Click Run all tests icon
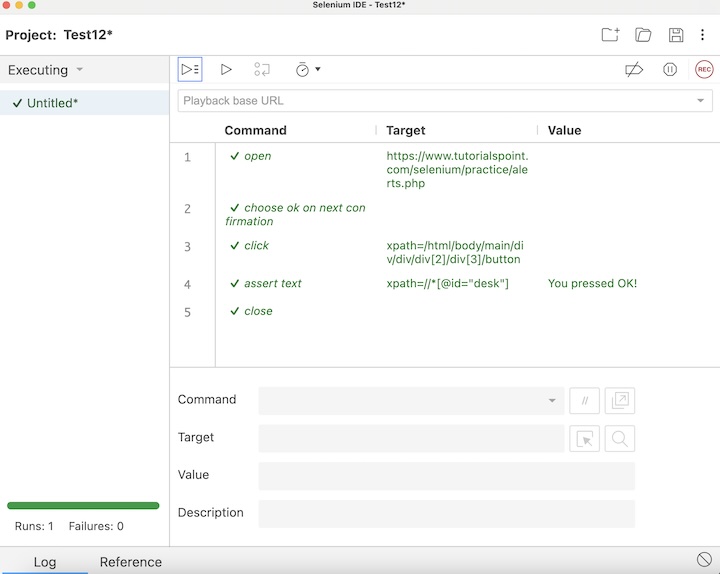This screenshot has height=574, width=720. tap(190, 69)
